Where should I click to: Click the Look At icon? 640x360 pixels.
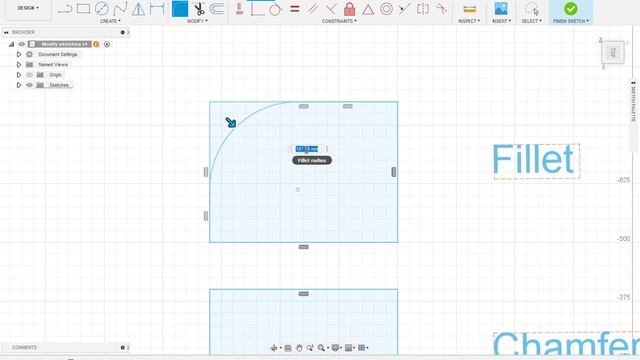point(288,348)
